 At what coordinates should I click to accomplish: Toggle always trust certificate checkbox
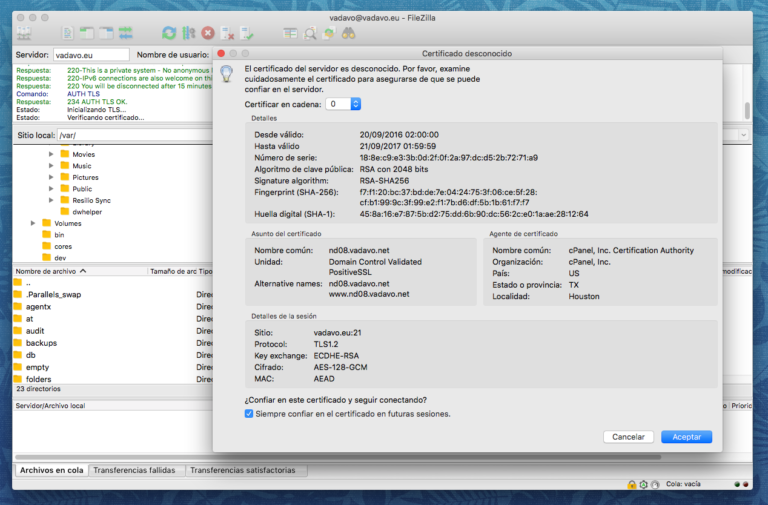click(249, 414)
